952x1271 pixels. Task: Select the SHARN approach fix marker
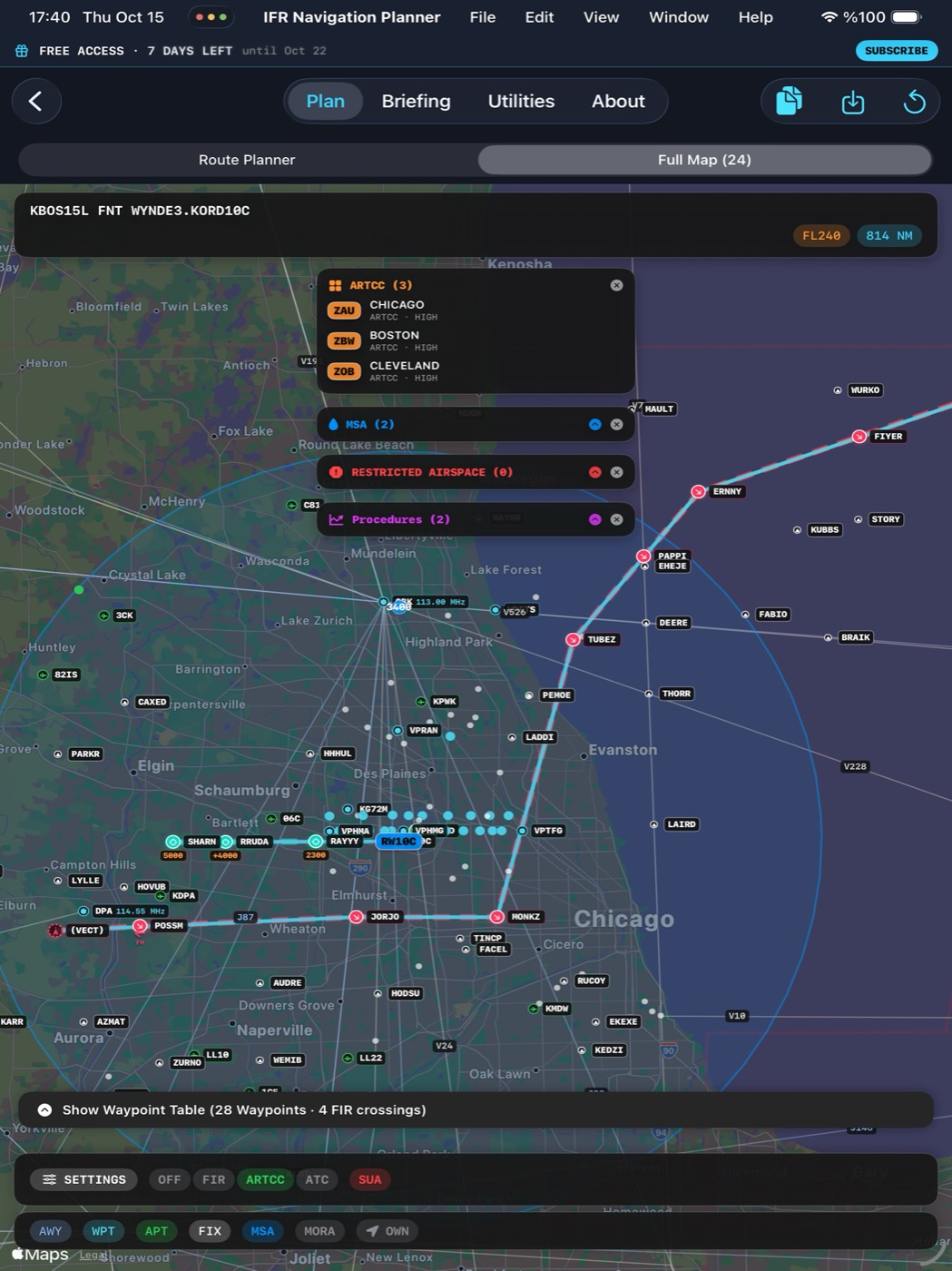click(172, 842)
